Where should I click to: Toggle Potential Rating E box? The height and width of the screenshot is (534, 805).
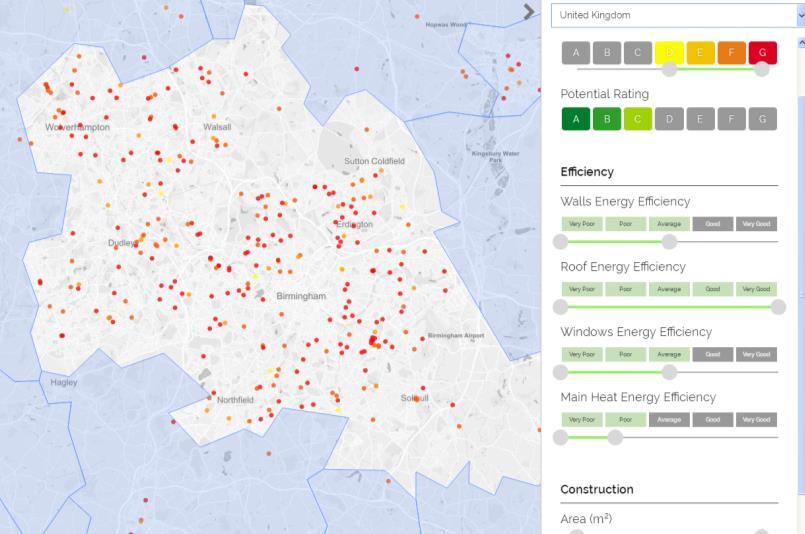tap(700, 119)
